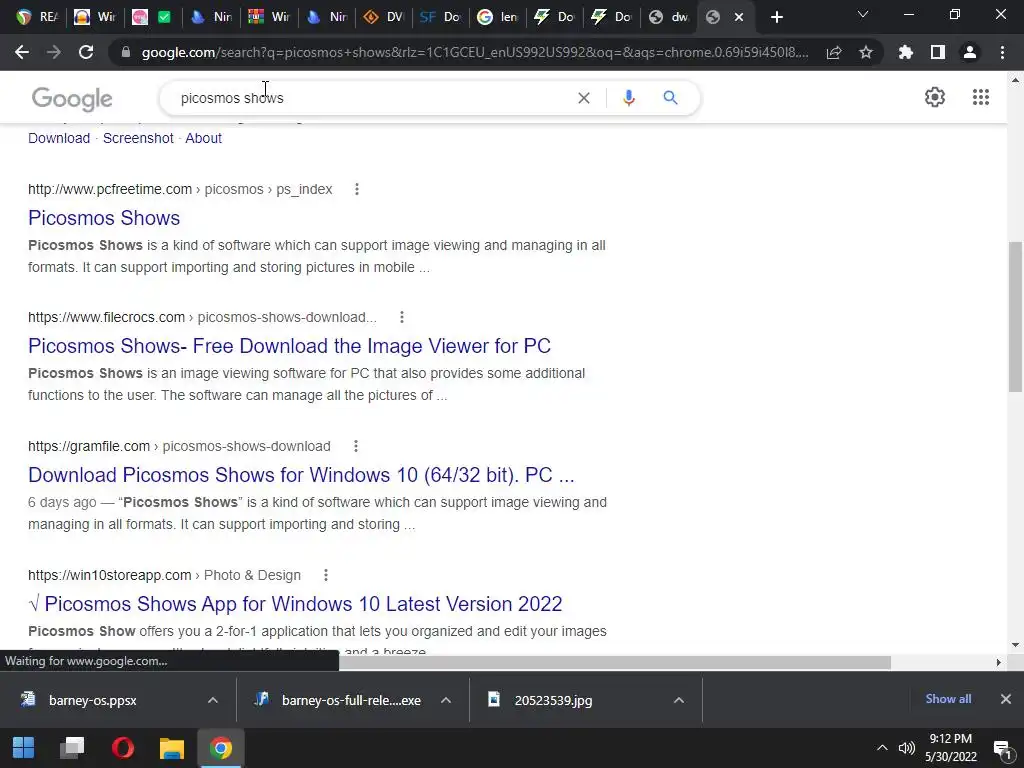Close the downloads bar
The width and height of the screenshot is (1024, 768).
[x=1006, y=699]
